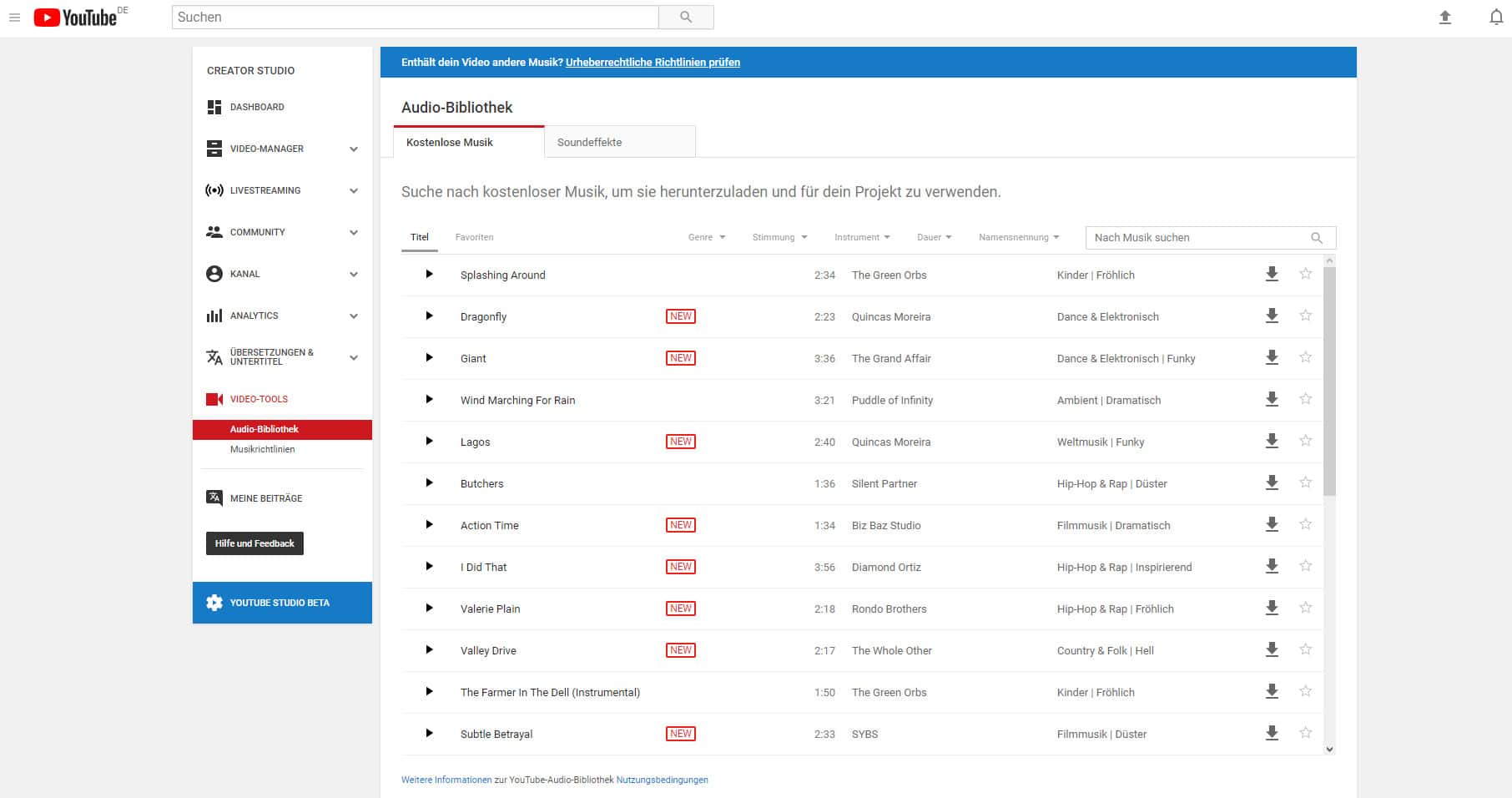Favorite Splashing Around with the star
Viewport: 1512px width, 798px height.
(x=1306, y=274)
